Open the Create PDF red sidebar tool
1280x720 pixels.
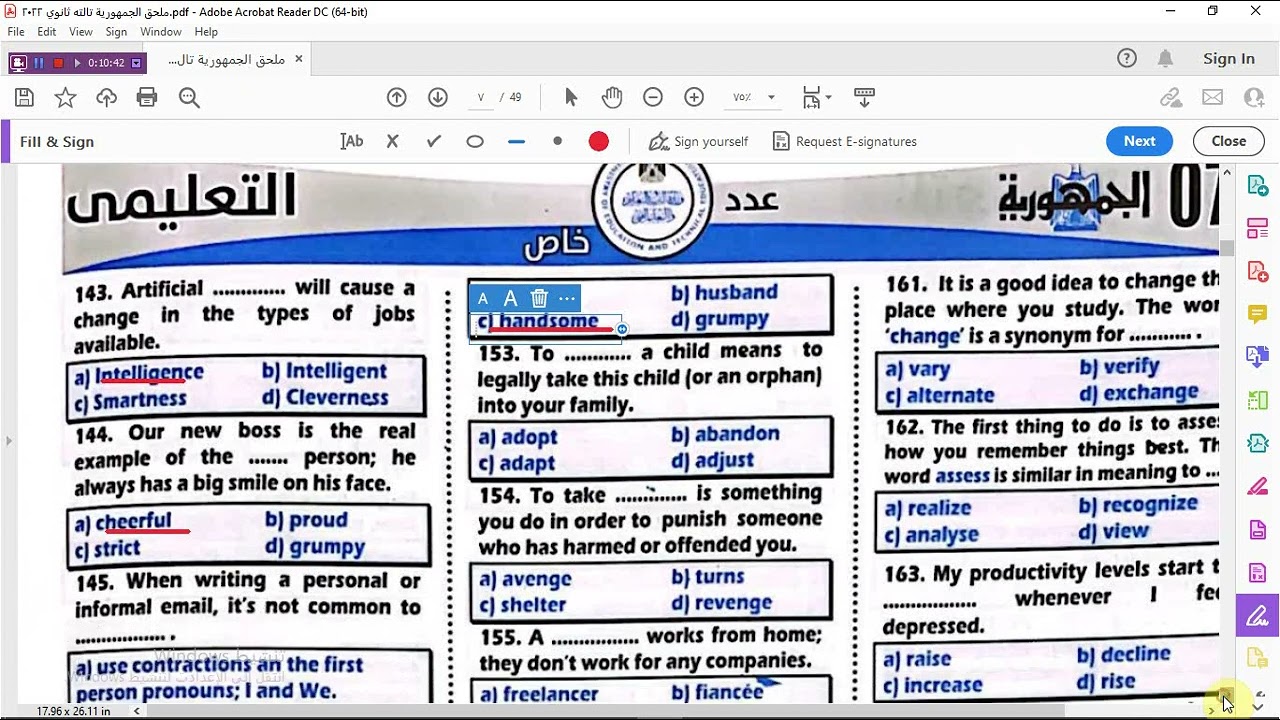[1258, 271]
